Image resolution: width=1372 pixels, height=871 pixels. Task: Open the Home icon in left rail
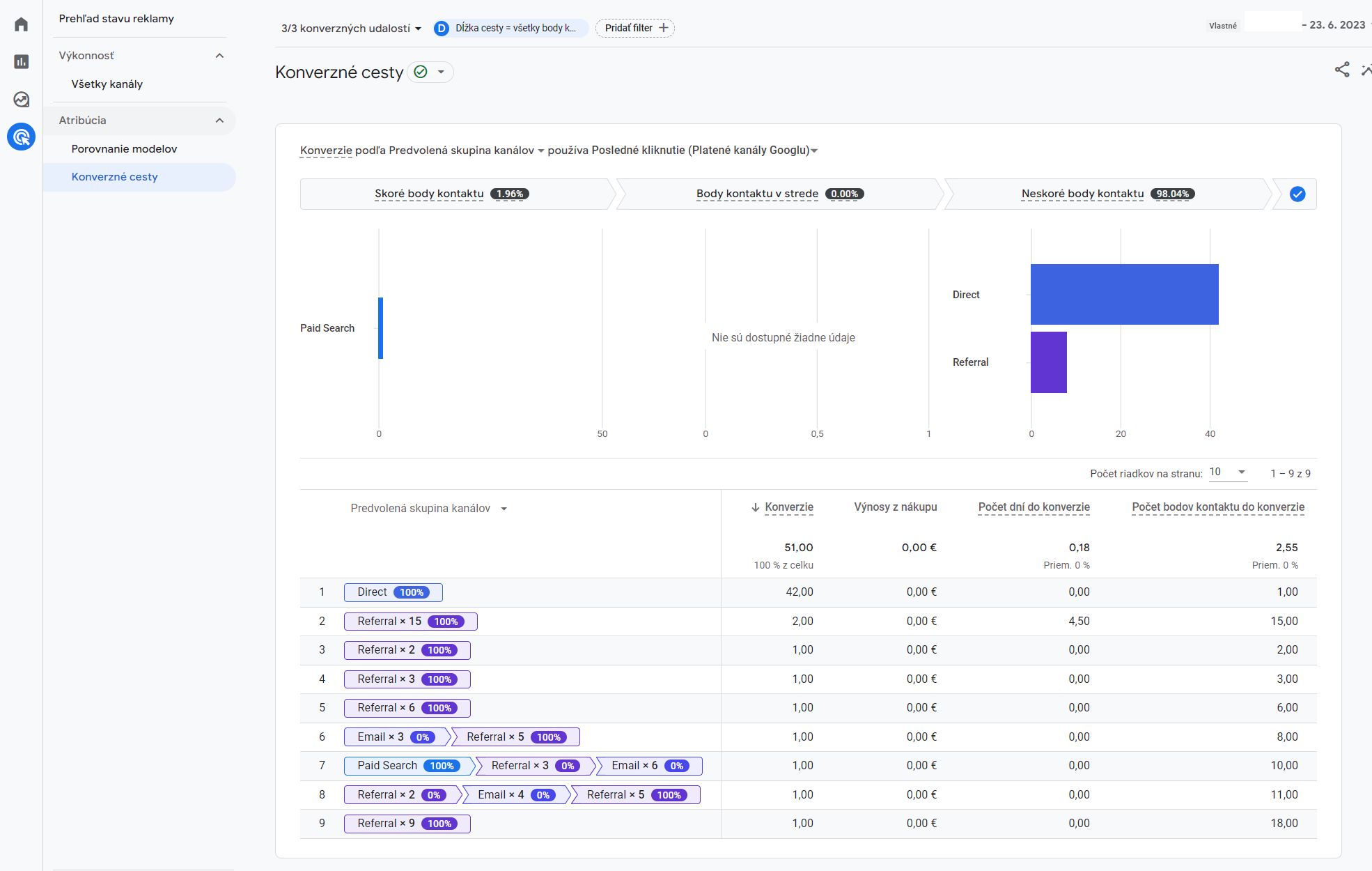pyautogui.click(x=21, y=25)
